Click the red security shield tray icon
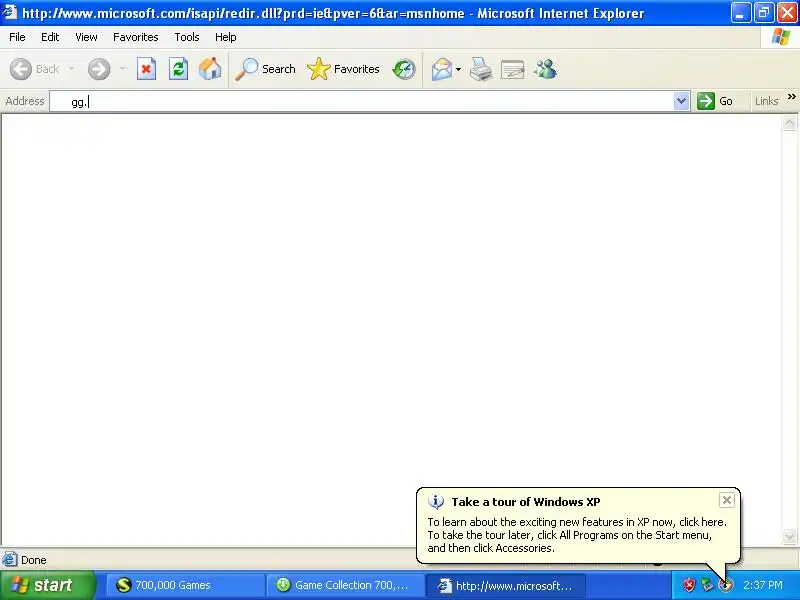 tap(689, 585)
